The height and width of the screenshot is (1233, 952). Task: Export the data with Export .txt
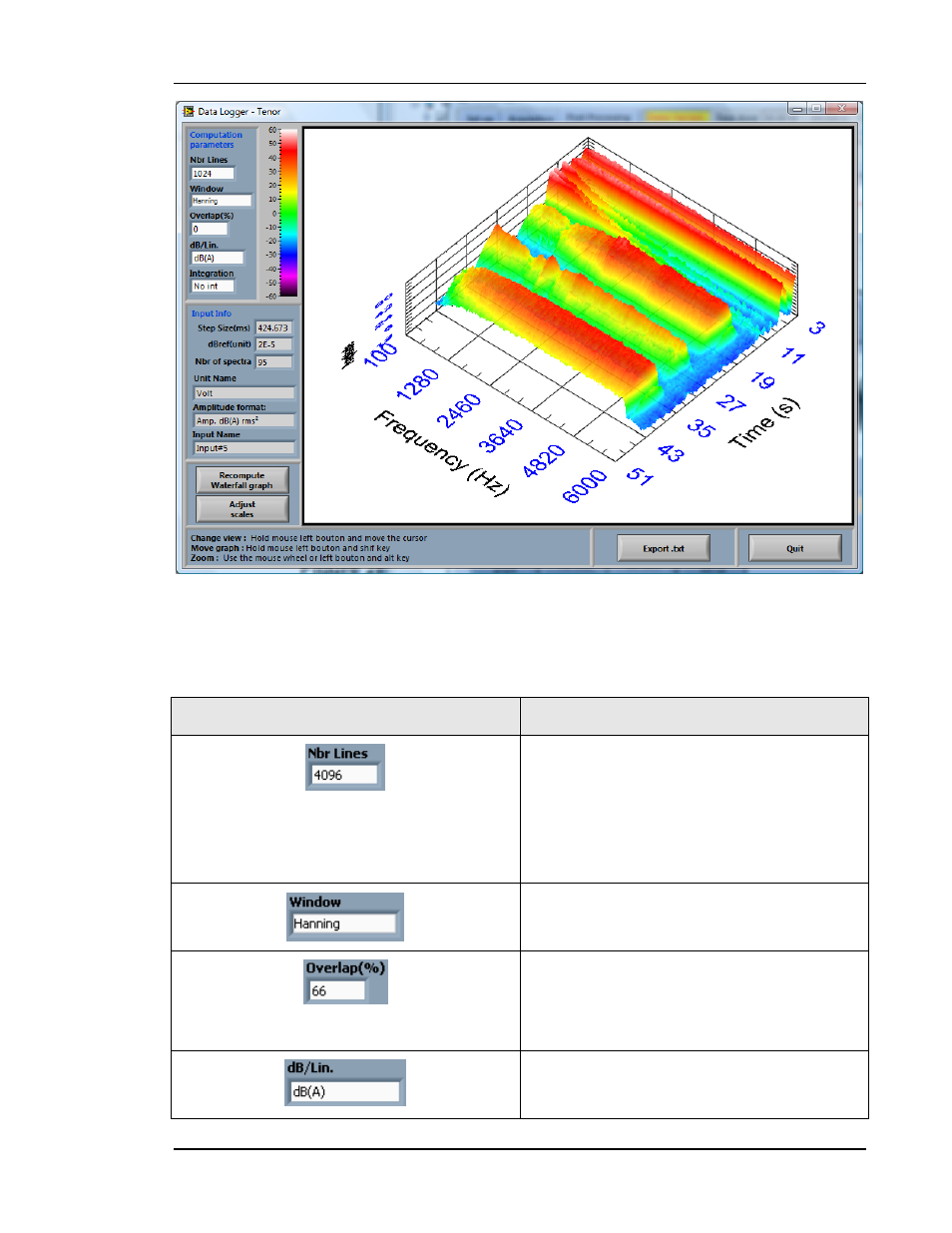coord(664,548)
